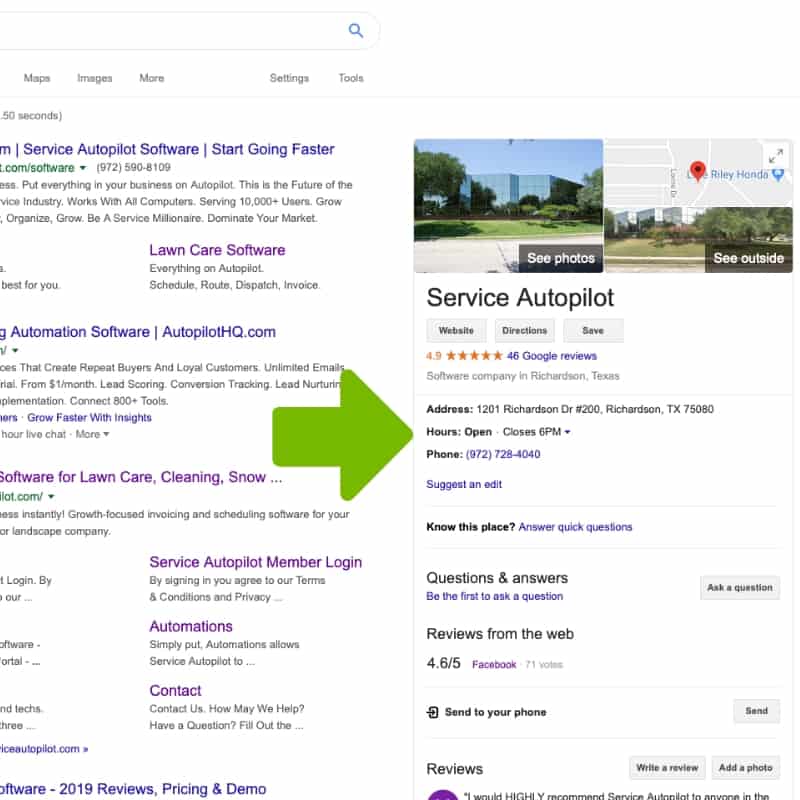This screenshot has height=800, width=800.
Task: Click Software company in Richardson, Texas text
Action: click(523, 376)
